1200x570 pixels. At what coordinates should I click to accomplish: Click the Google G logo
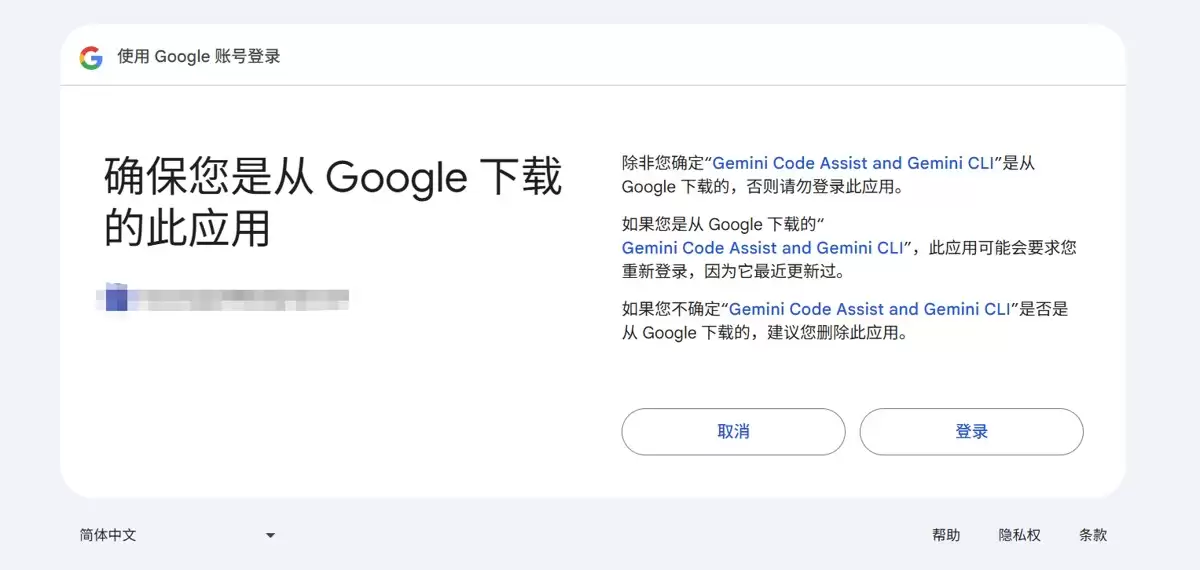coord(91,58)
